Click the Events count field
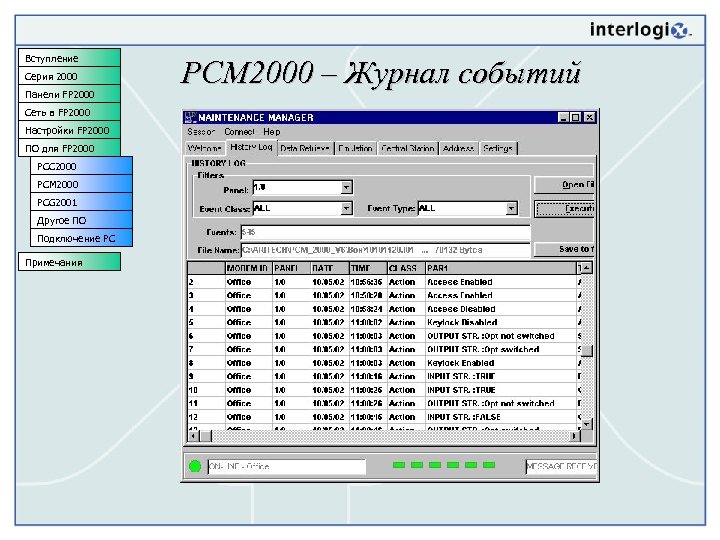This screenshot has height=540, width=720. (x=386, y=232)
